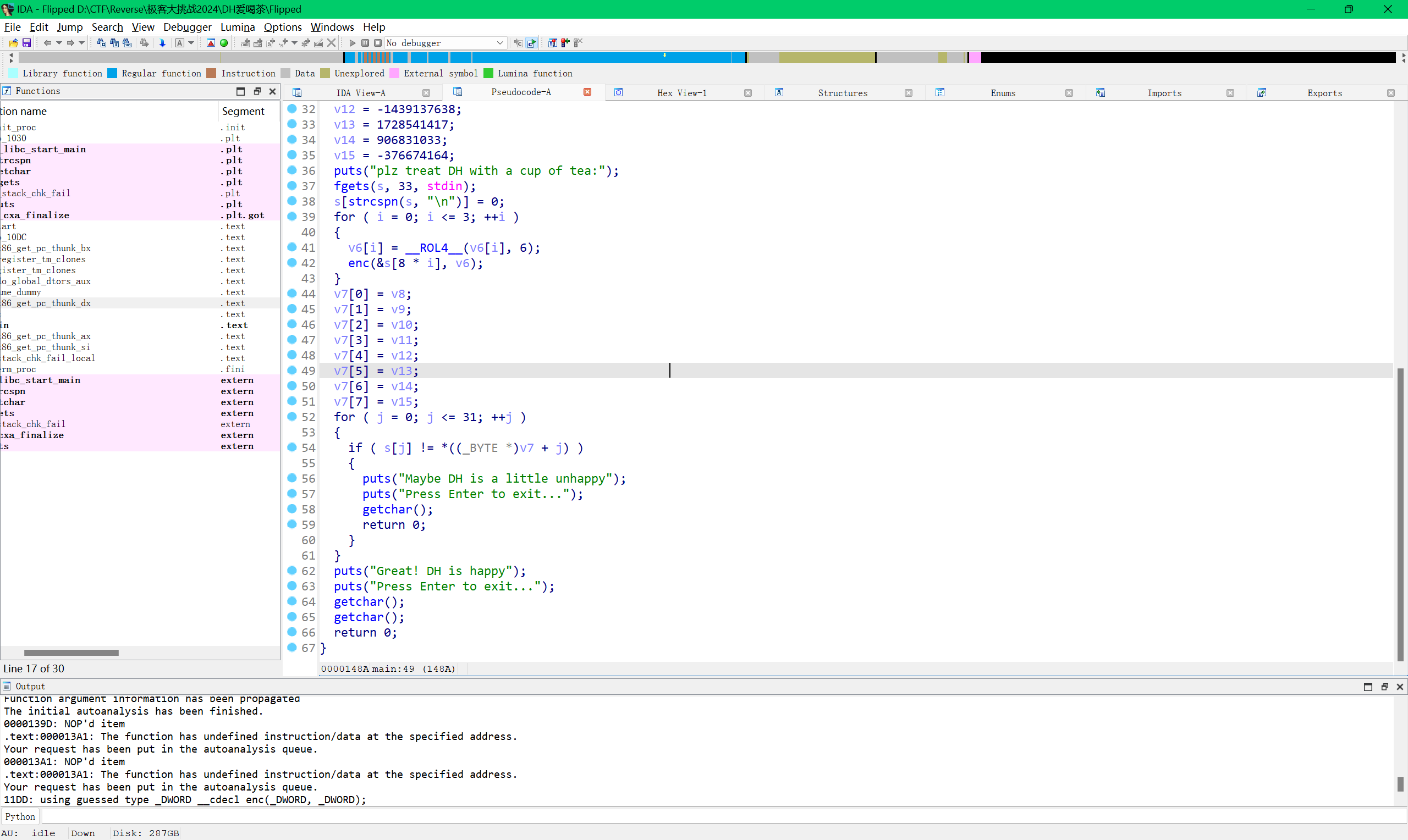
Task: Click the text 'A' view icon
Action: pyautogui.click(x=179, y=43)
